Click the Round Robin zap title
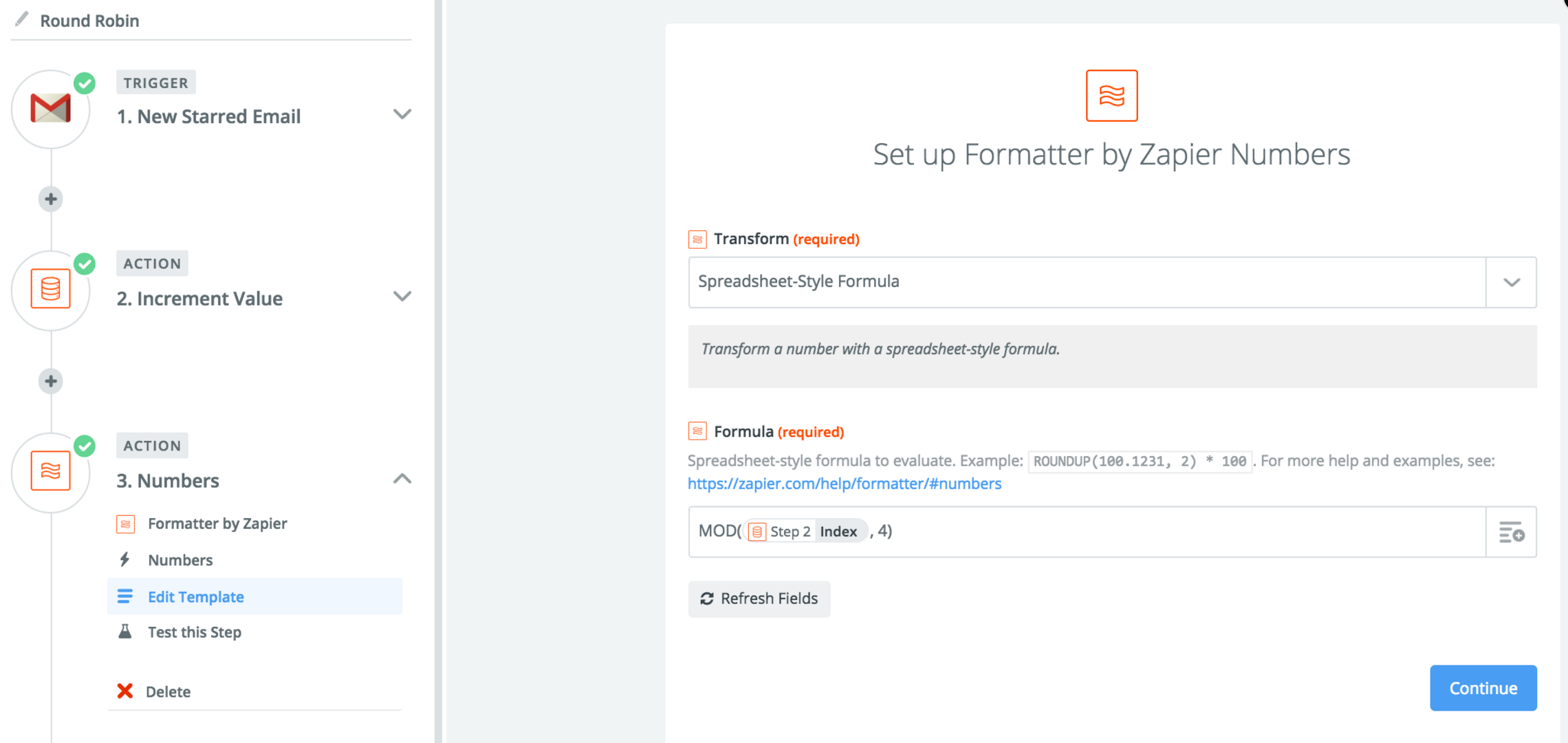The width and height of the screenshot is (1568, 743). point(89,21)
